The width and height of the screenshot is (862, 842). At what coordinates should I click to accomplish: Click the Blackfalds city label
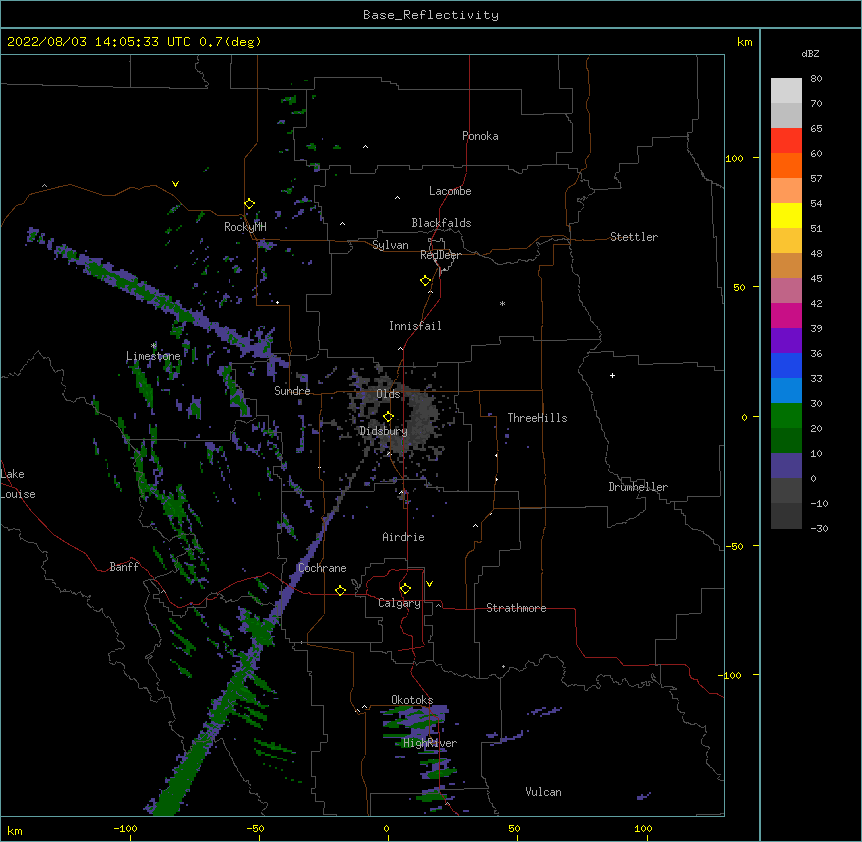click(441, 223)
